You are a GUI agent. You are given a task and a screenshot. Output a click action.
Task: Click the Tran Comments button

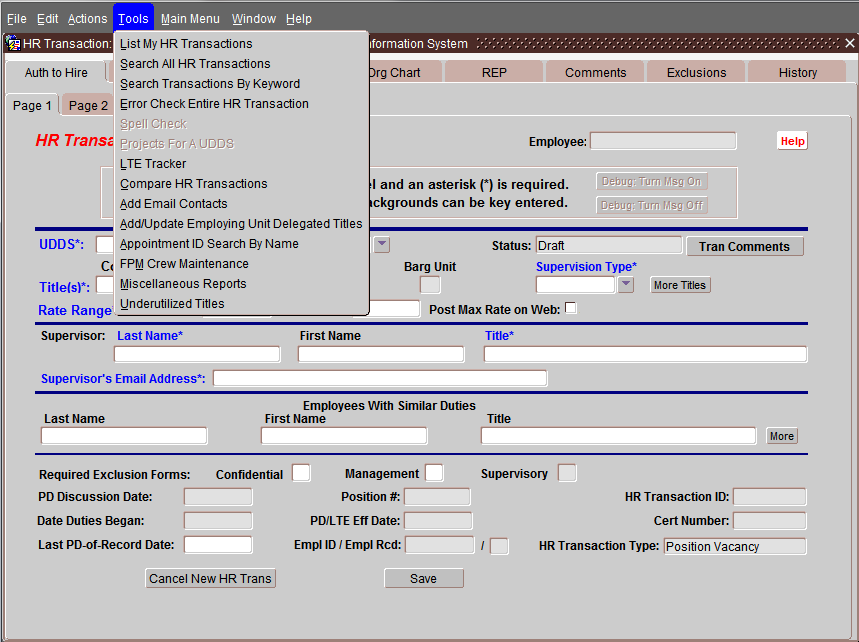pos(745,247)
